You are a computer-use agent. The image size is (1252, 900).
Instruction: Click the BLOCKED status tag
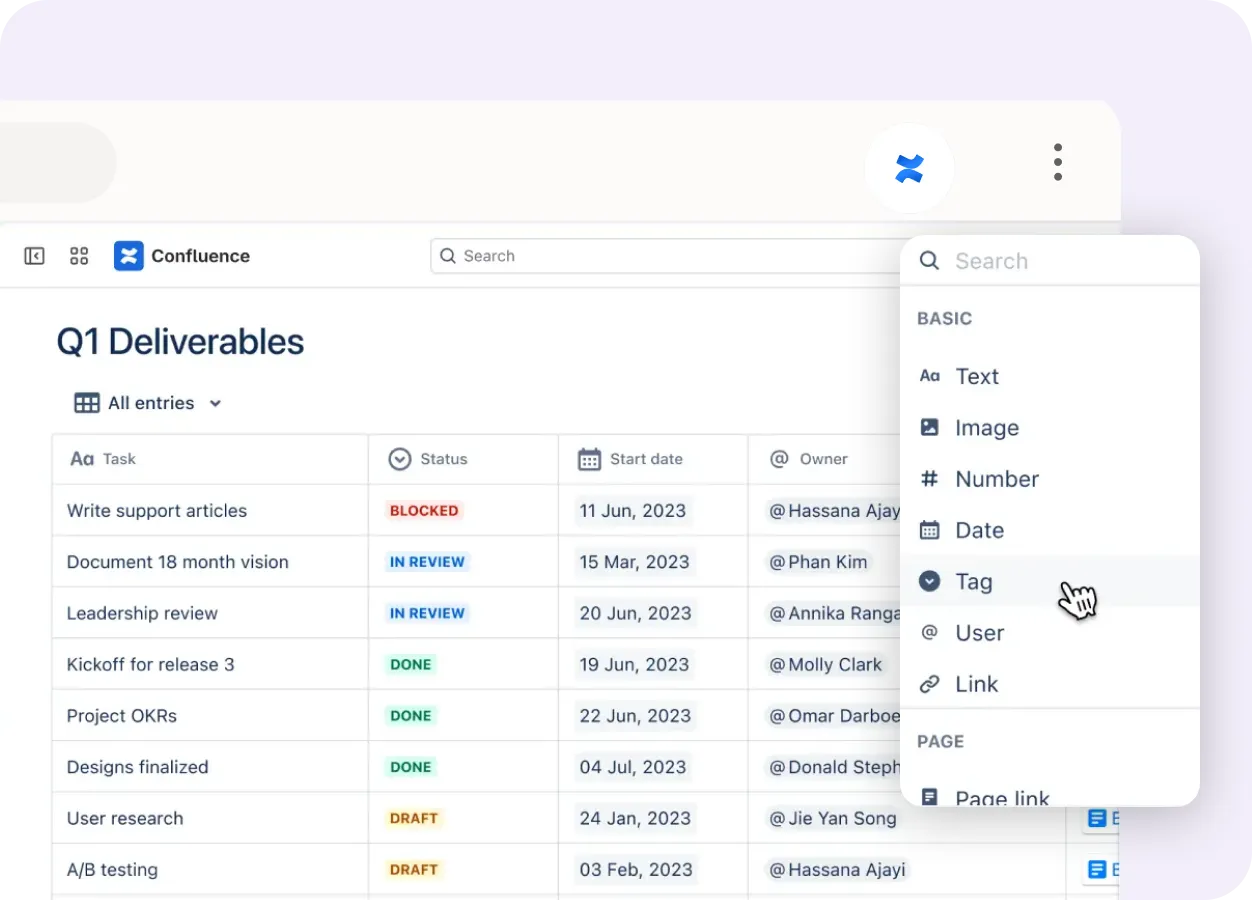[x=424, y=511]
